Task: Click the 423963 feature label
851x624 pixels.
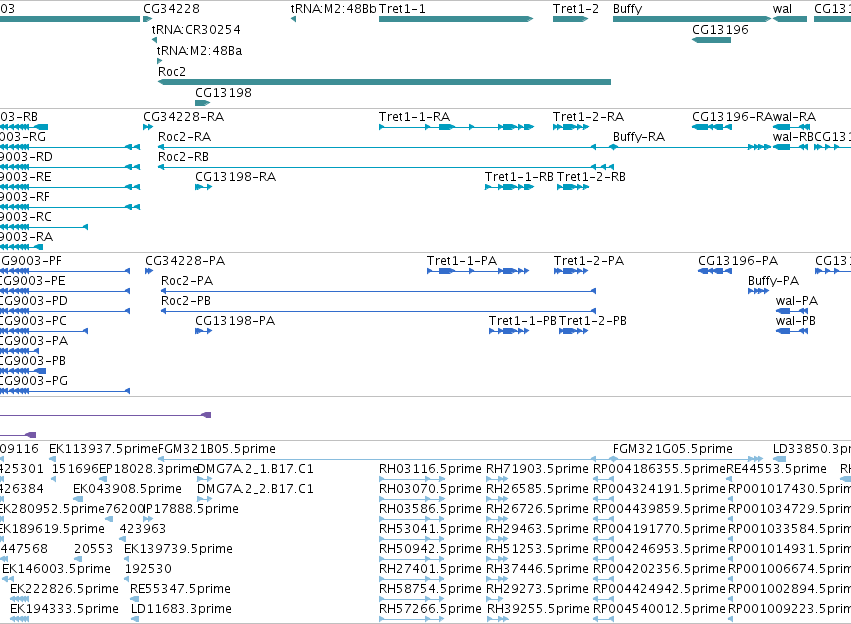Action: pos(143,529)
